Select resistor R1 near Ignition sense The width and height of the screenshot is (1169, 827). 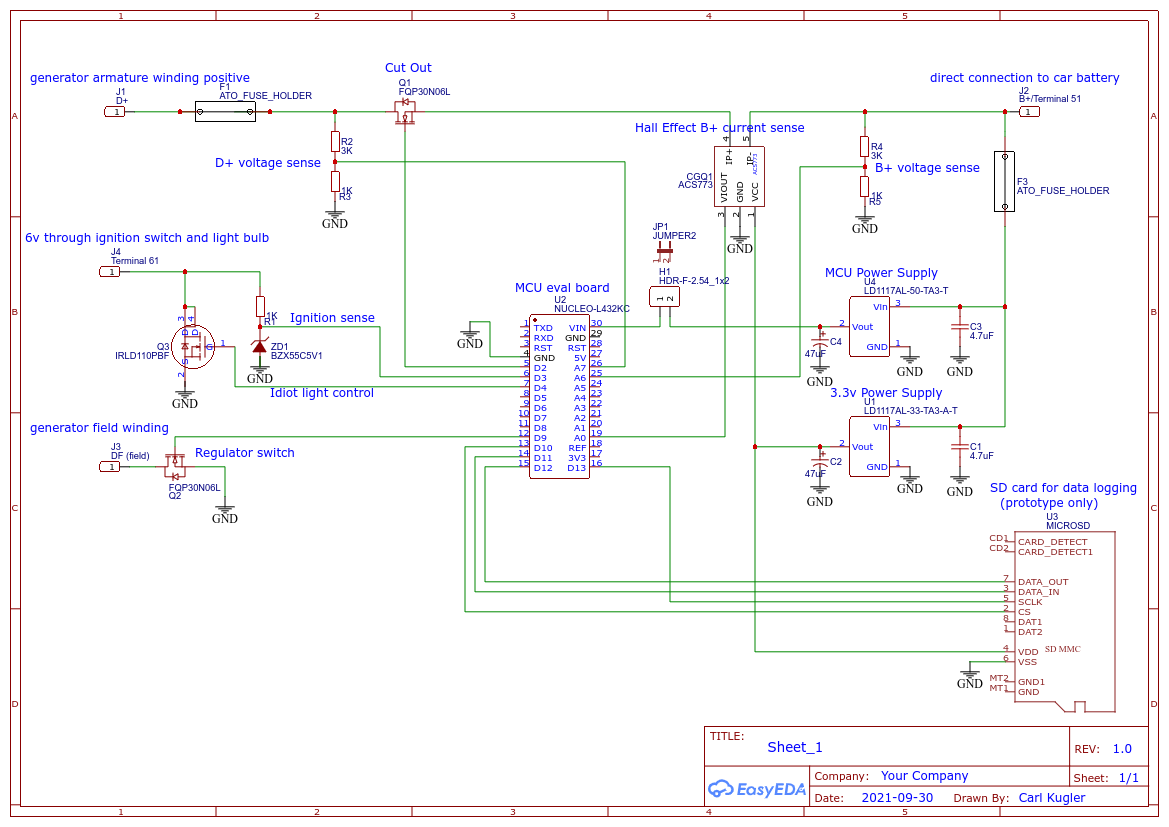[x=260, y=306]
